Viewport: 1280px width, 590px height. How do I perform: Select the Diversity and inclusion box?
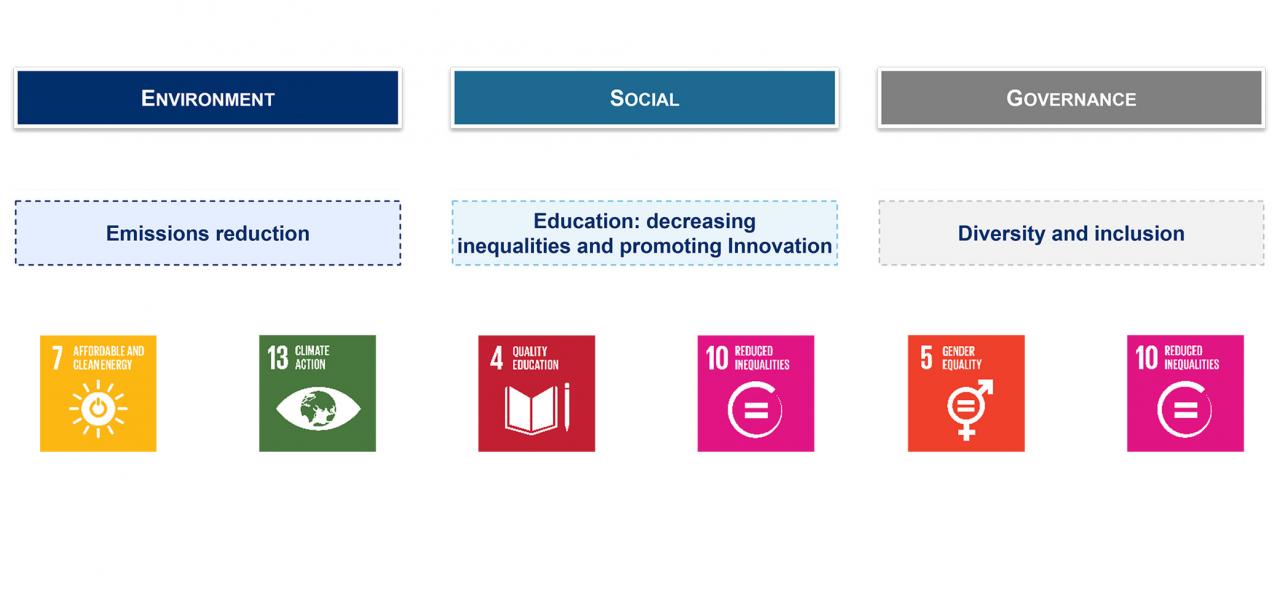[1071, 233]
